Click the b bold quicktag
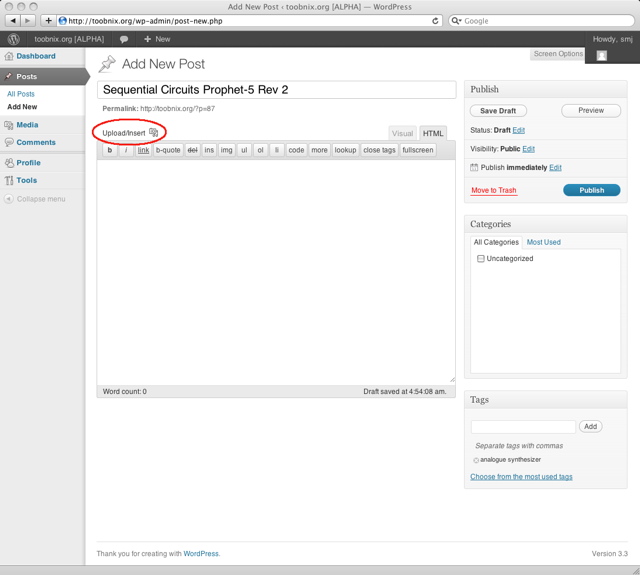 [109, 150]
